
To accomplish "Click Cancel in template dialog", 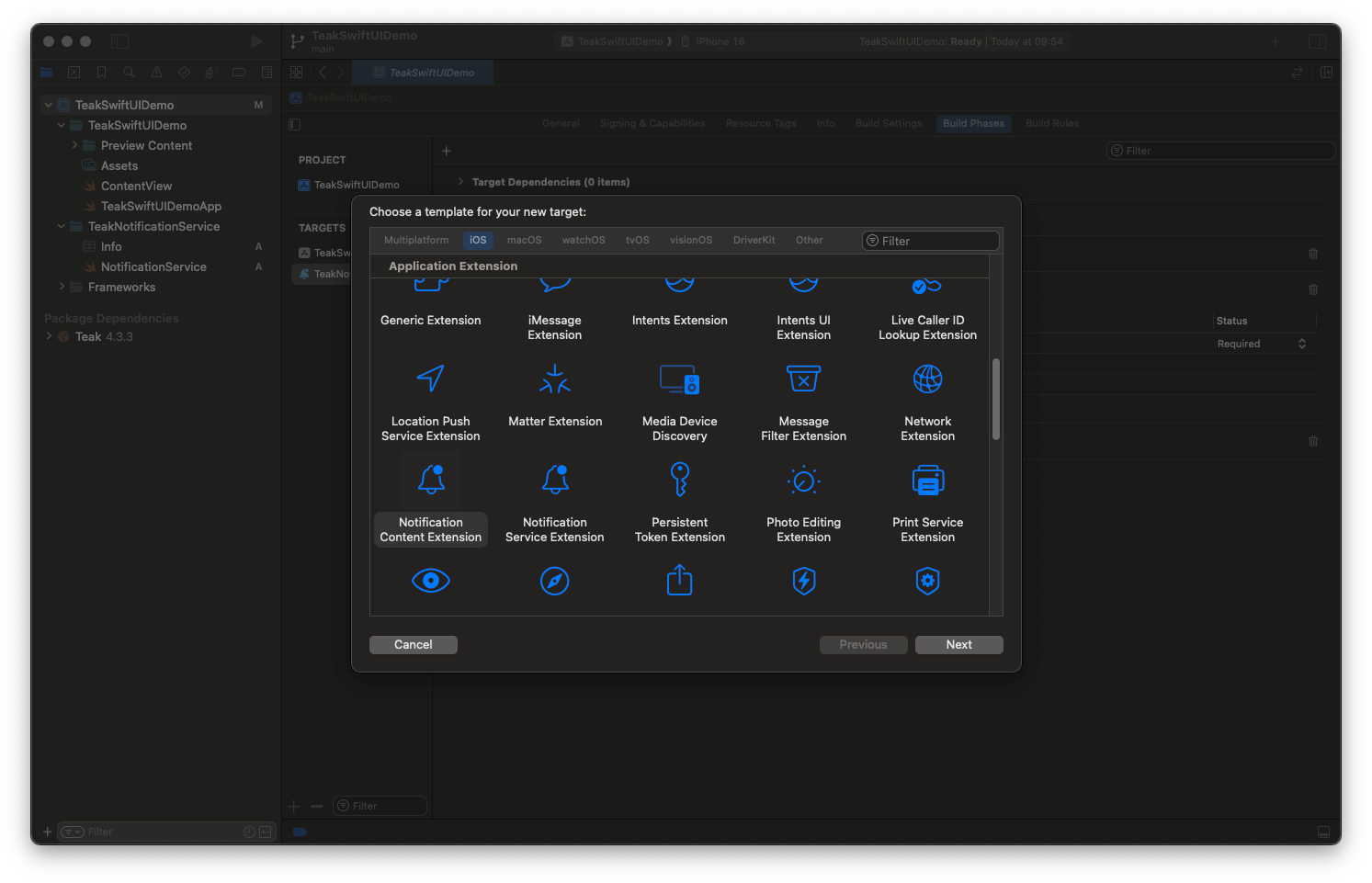I will coord(414,645).
